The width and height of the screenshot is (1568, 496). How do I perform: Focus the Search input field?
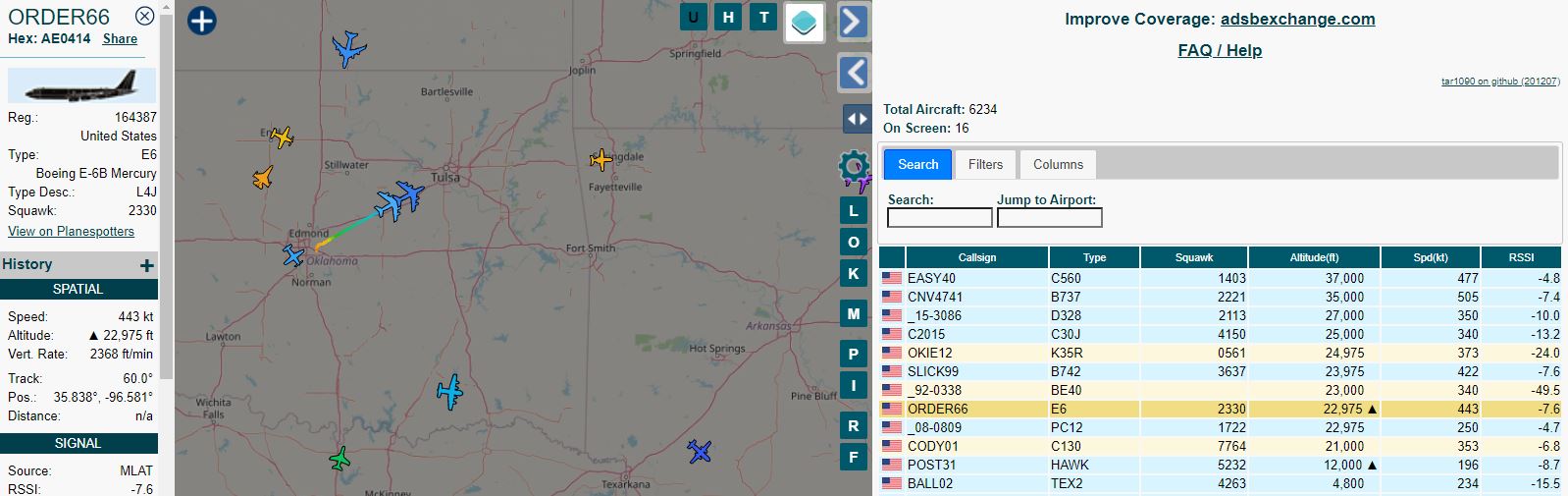[x=939, y=217]
